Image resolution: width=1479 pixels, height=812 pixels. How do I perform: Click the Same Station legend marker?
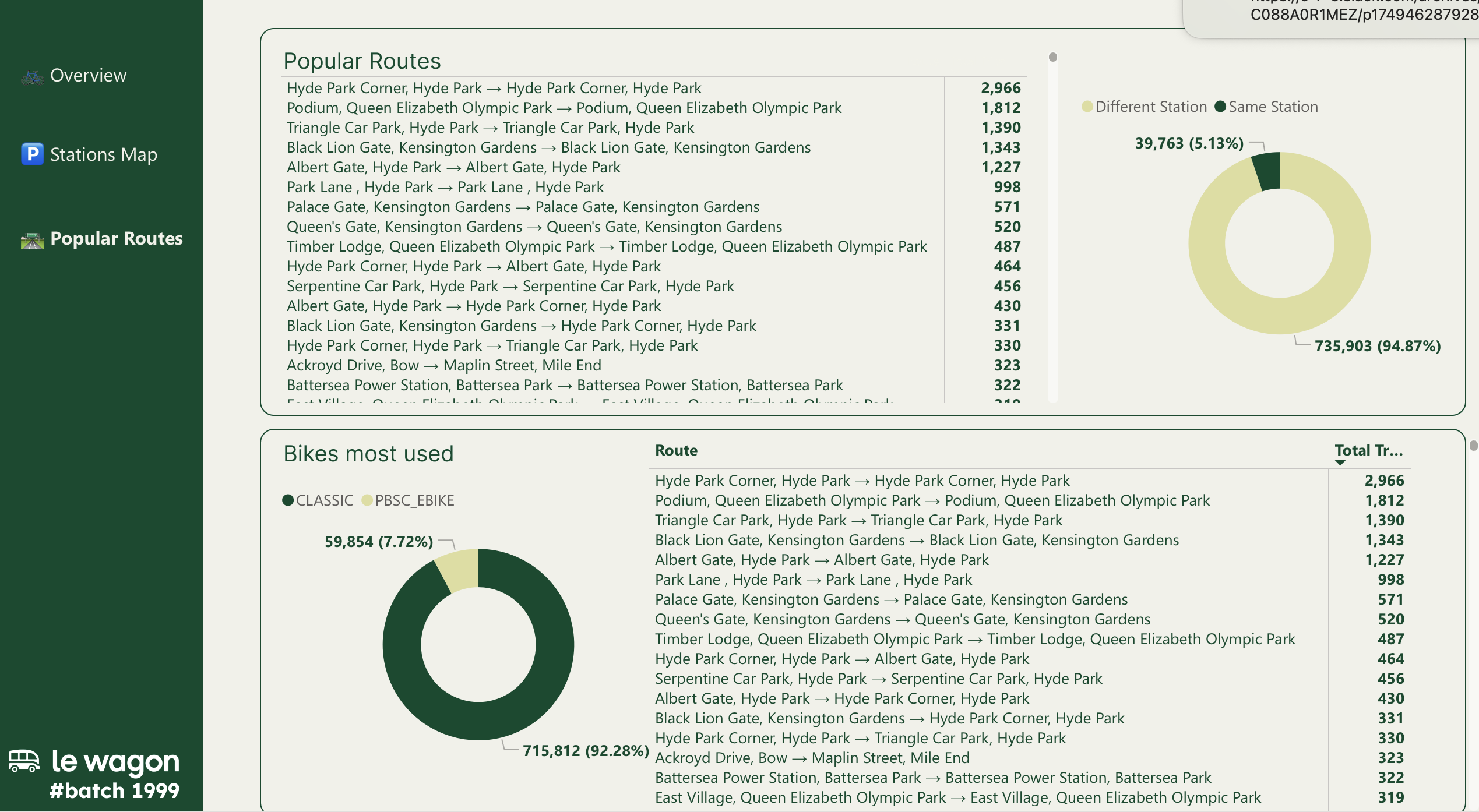pos(1220,107)
